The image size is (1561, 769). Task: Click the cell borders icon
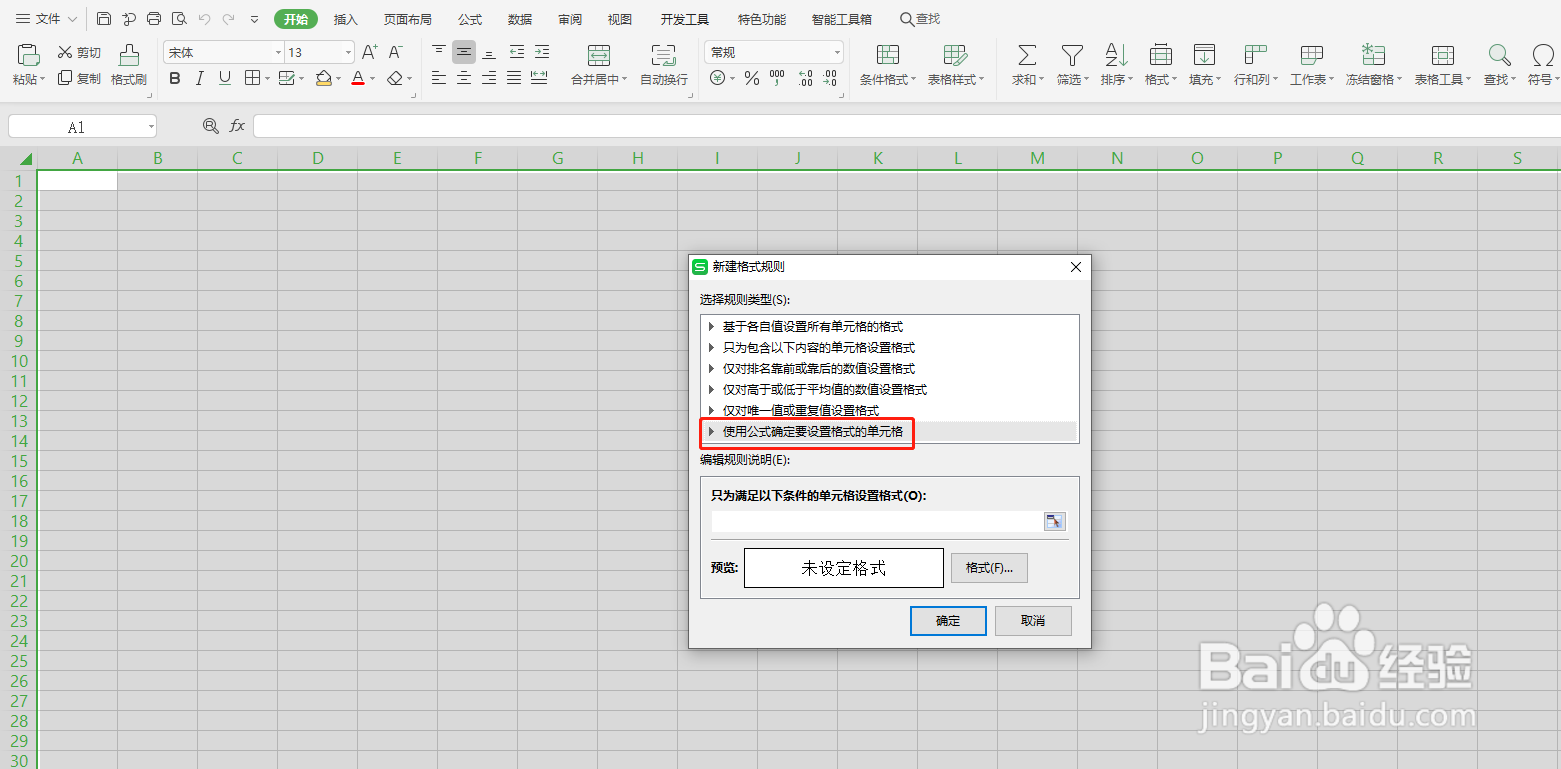[252, 78]
